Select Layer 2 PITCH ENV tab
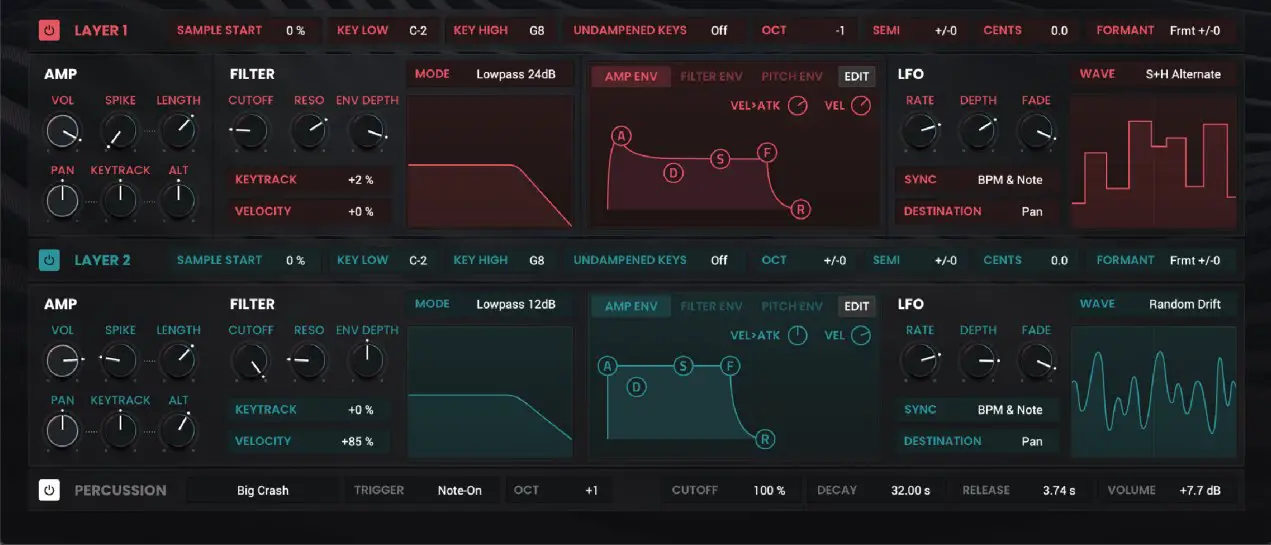Image resolution: width=1271 pixels, height=545 pixels. click(792, 307)
